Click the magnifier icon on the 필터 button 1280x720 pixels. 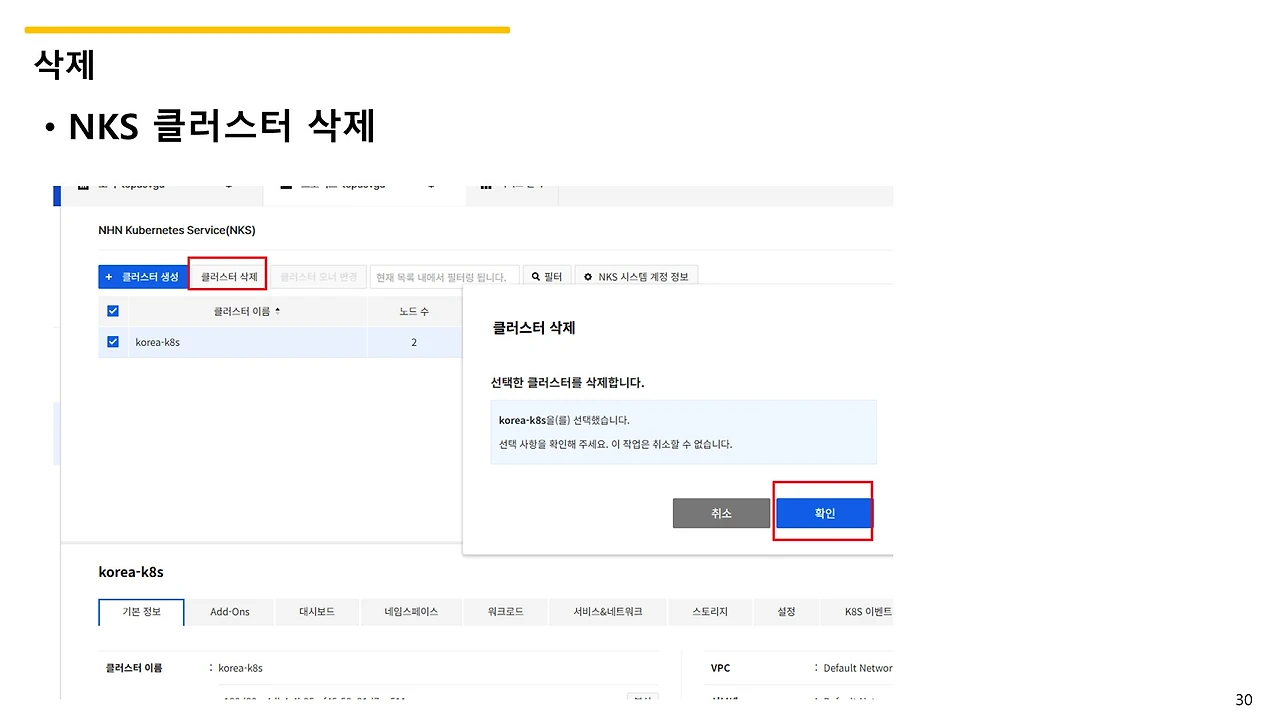pos(534,276)
